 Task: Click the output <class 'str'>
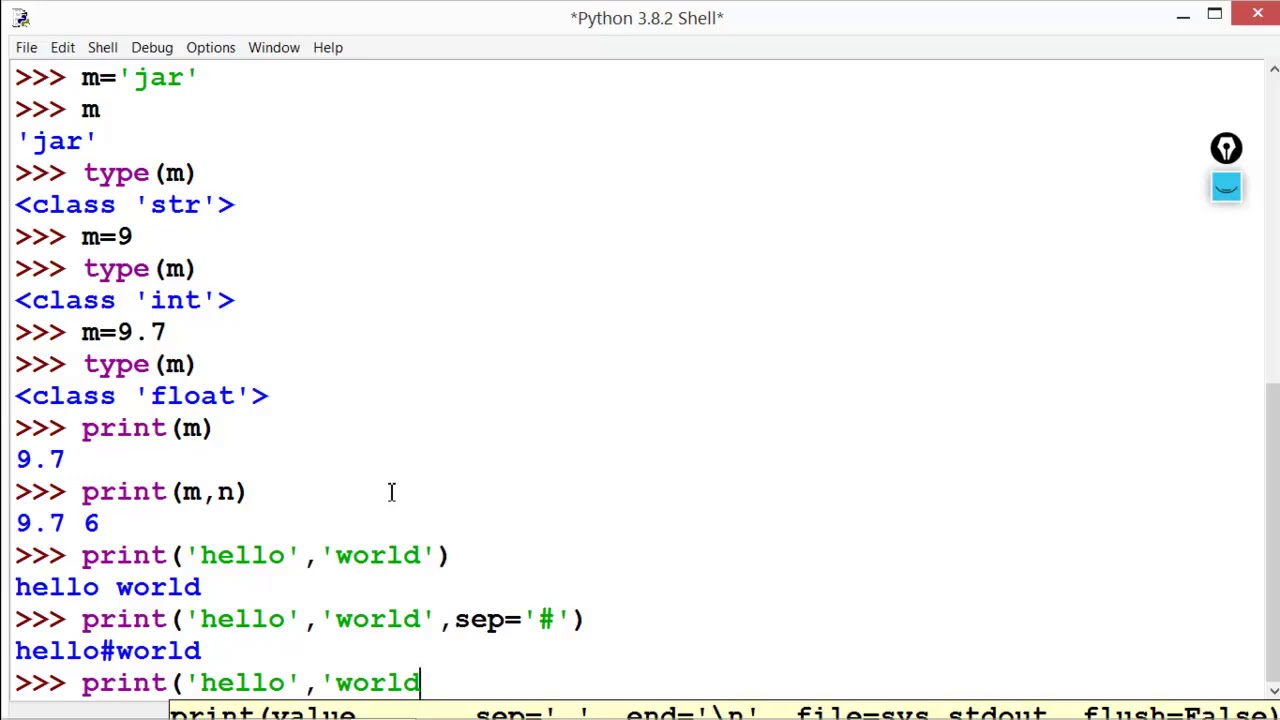[x=125, y=205]
